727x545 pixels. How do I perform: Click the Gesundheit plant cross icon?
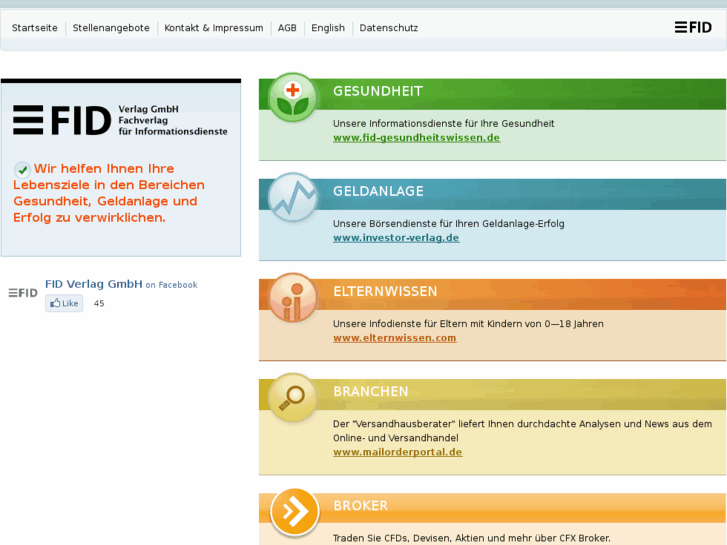pos(293,98)
